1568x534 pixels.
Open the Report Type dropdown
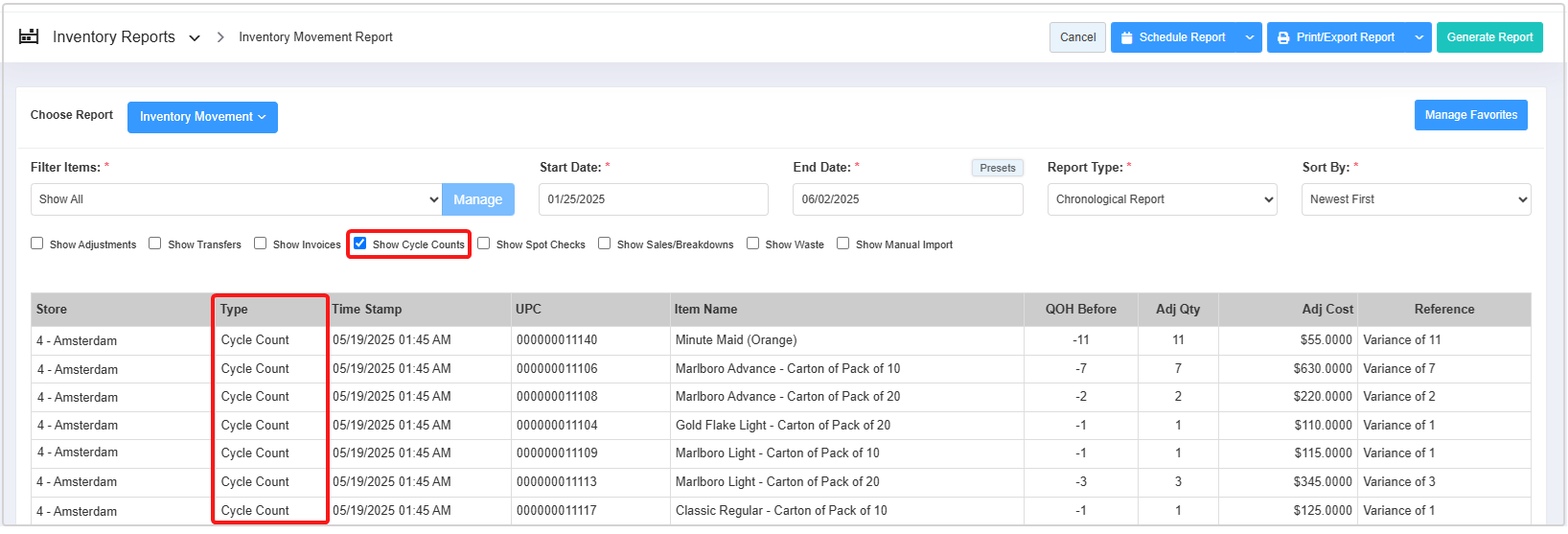[x=1162, y=199]
